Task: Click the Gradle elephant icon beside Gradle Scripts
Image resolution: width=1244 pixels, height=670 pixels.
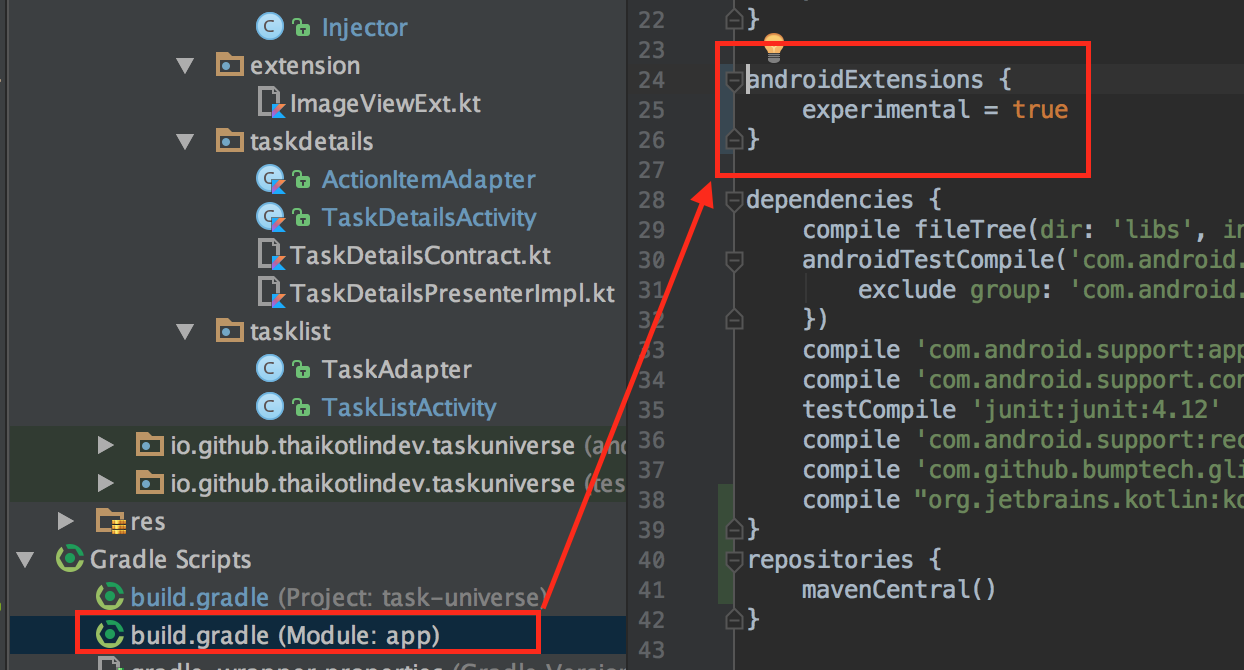Action: [68, 559]
